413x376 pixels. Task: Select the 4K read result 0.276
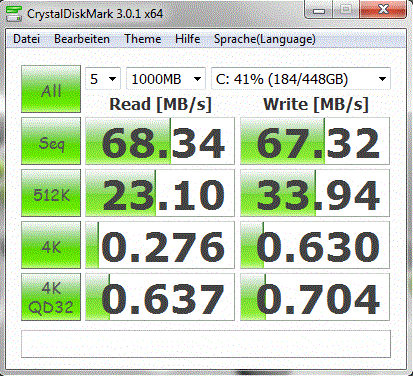[x=160, y=245]
